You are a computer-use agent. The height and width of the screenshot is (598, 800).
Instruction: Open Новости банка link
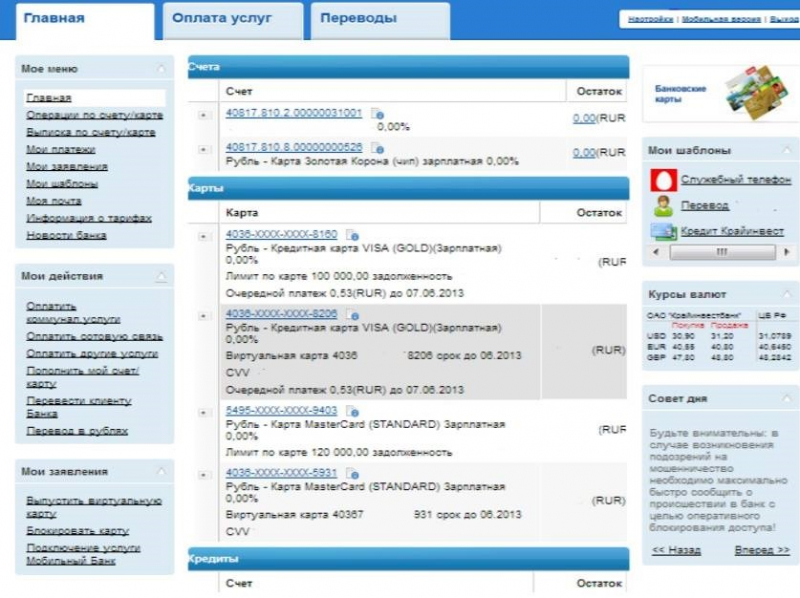click(66, 235)
